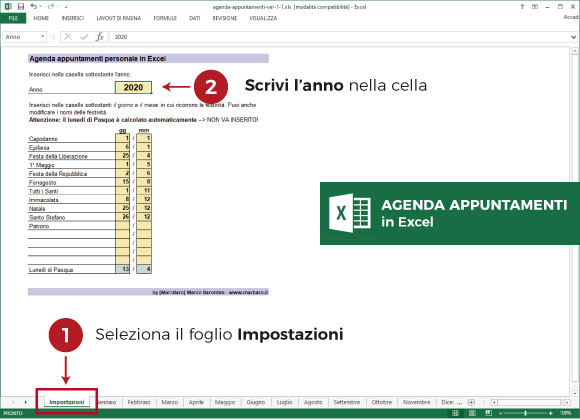580x420 pixels.
Task: Open the INSERISCI ribbon tab
Action: click(73, 18)
